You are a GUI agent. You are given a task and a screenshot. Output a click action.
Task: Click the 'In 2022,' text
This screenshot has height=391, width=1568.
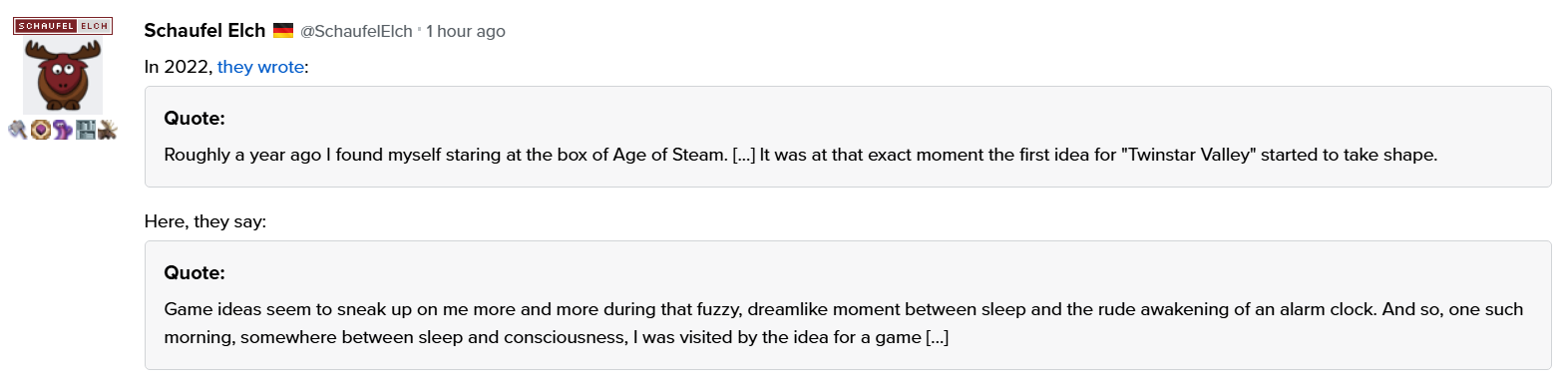179,67
